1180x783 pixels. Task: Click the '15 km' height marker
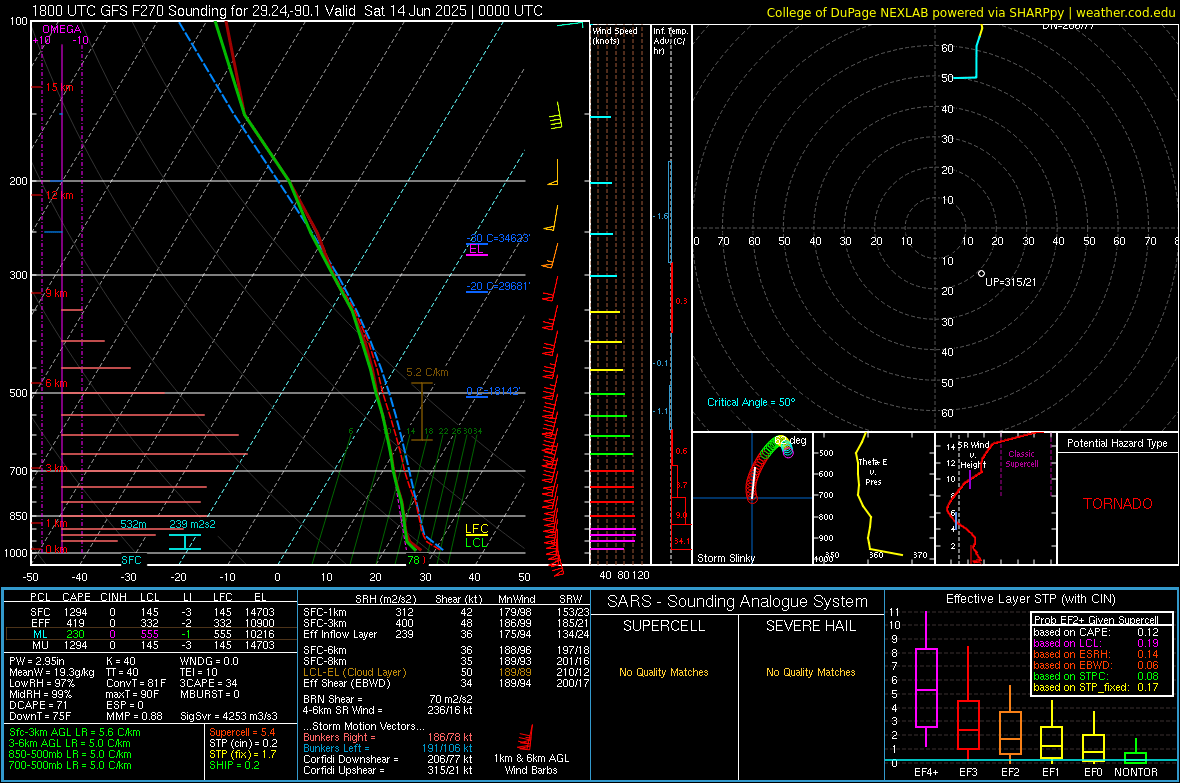[59, 87]
